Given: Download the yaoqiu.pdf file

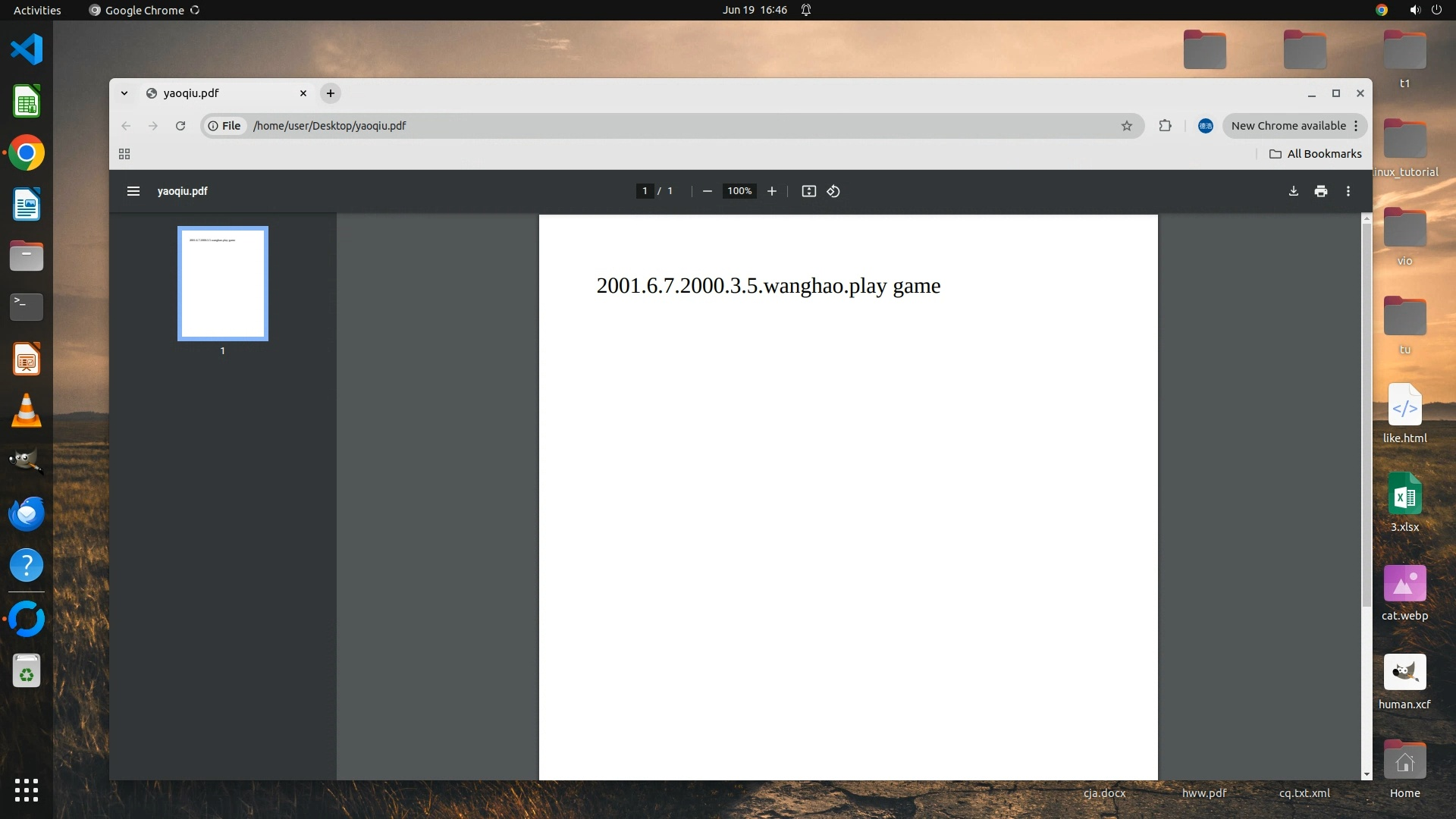Looking at the screenshot, I should pyautogui.click(x=1294, y=191).
